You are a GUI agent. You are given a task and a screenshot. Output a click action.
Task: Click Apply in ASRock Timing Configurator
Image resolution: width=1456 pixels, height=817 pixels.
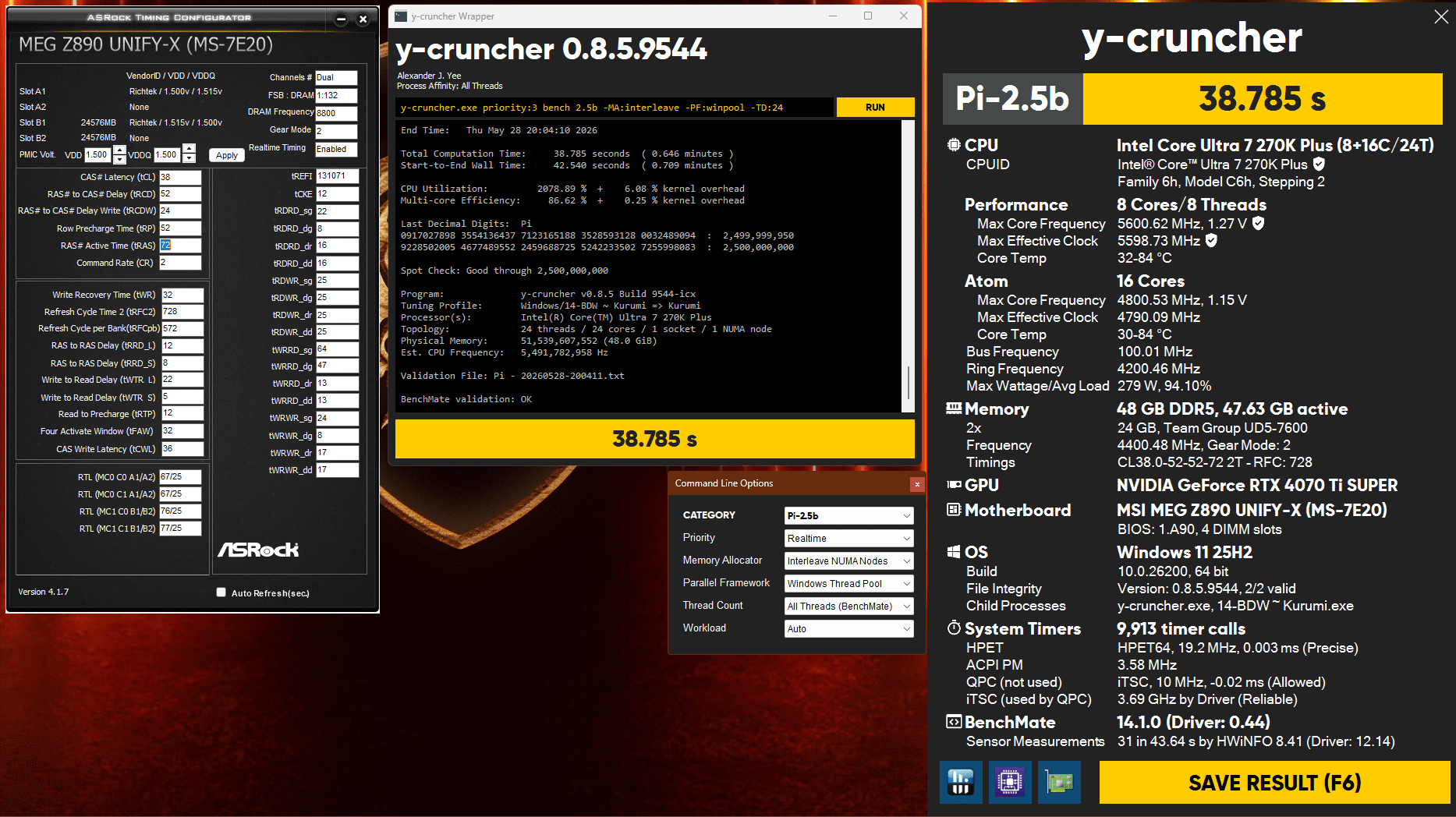click(x=227, y=155)
